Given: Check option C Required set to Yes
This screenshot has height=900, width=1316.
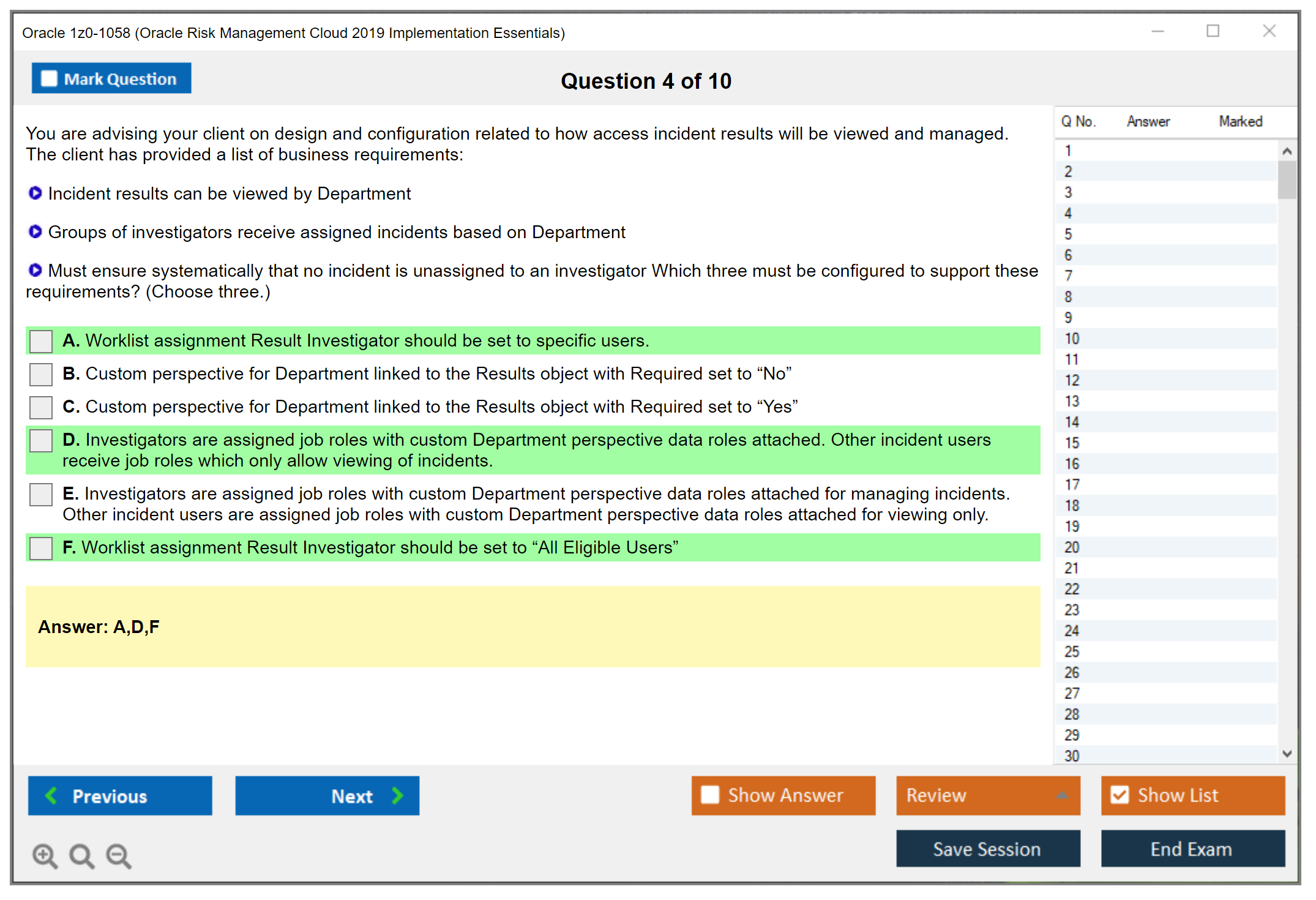Looking at the screenshot, I should click(x=41, y=407).
